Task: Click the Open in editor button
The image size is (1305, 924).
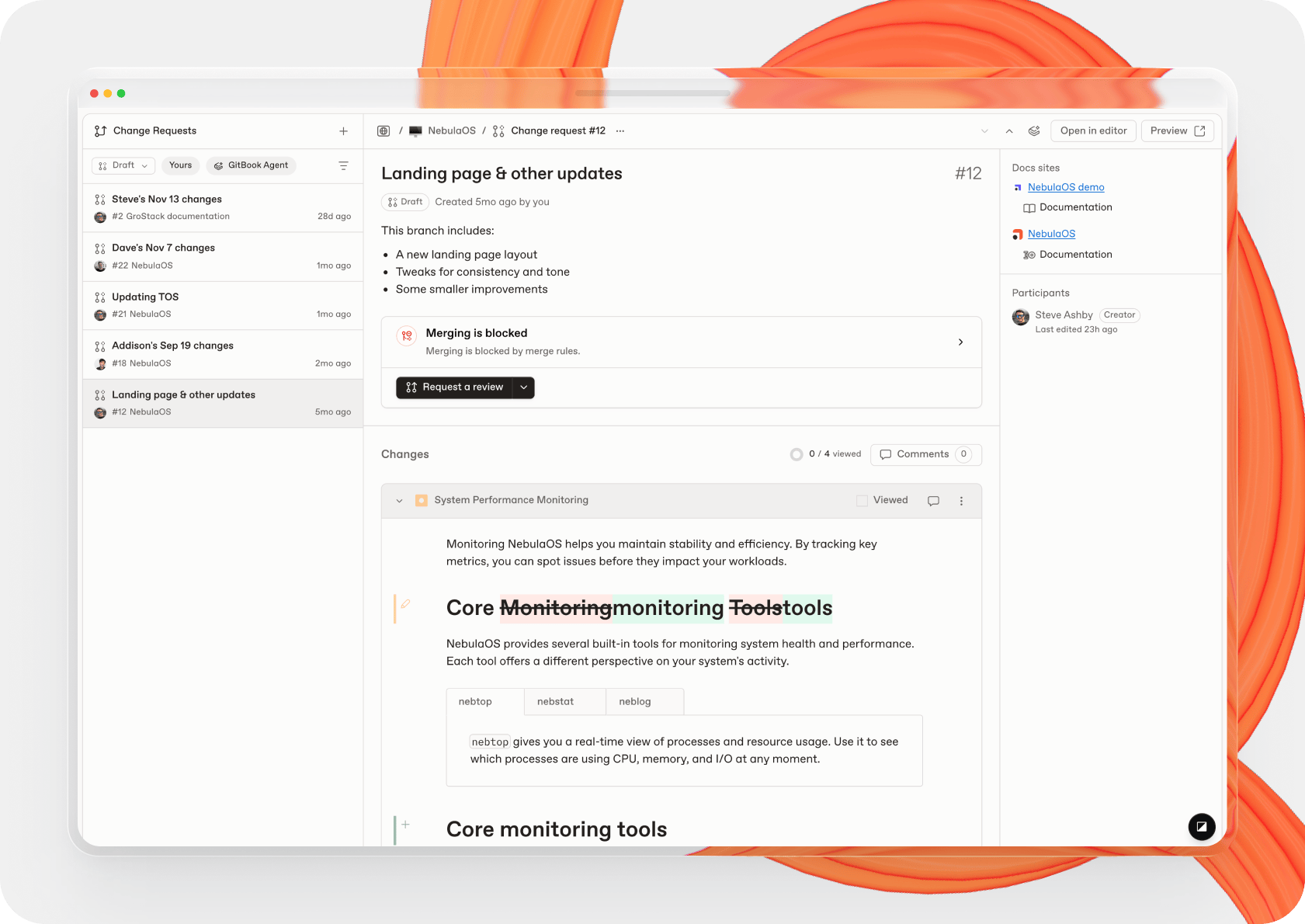Action: click(1093, 130)
